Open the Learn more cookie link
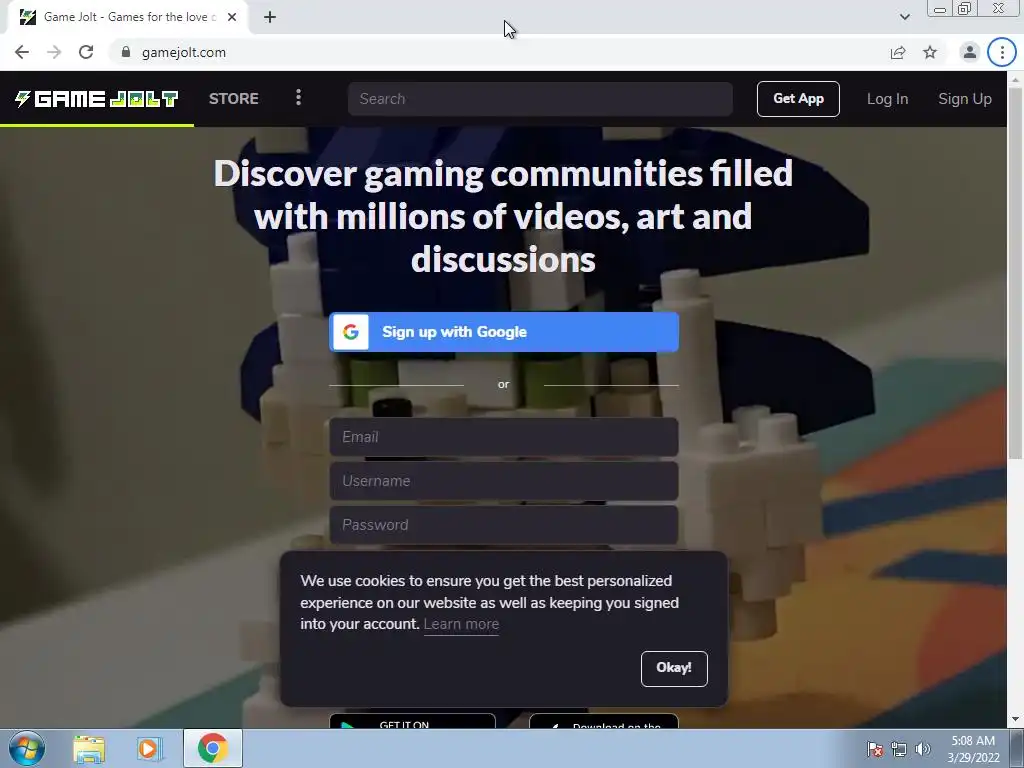This screenshot has height=768, width=1024. [461, 624]
